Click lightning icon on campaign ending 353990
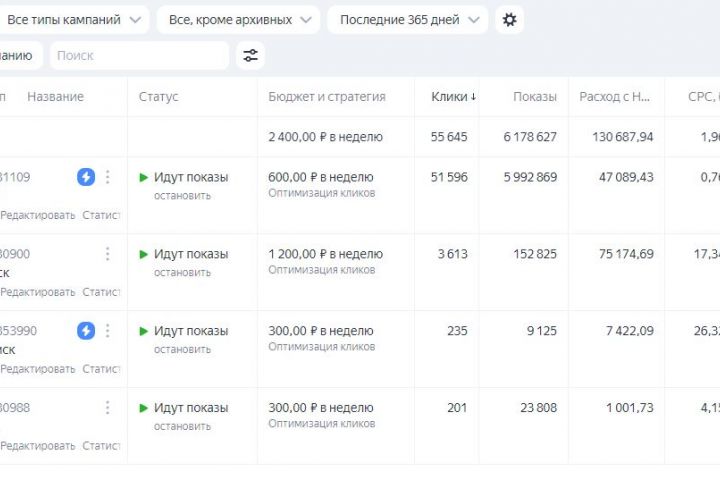The width and height of the screenshot is (720, 480). click(x=86, y=331)
